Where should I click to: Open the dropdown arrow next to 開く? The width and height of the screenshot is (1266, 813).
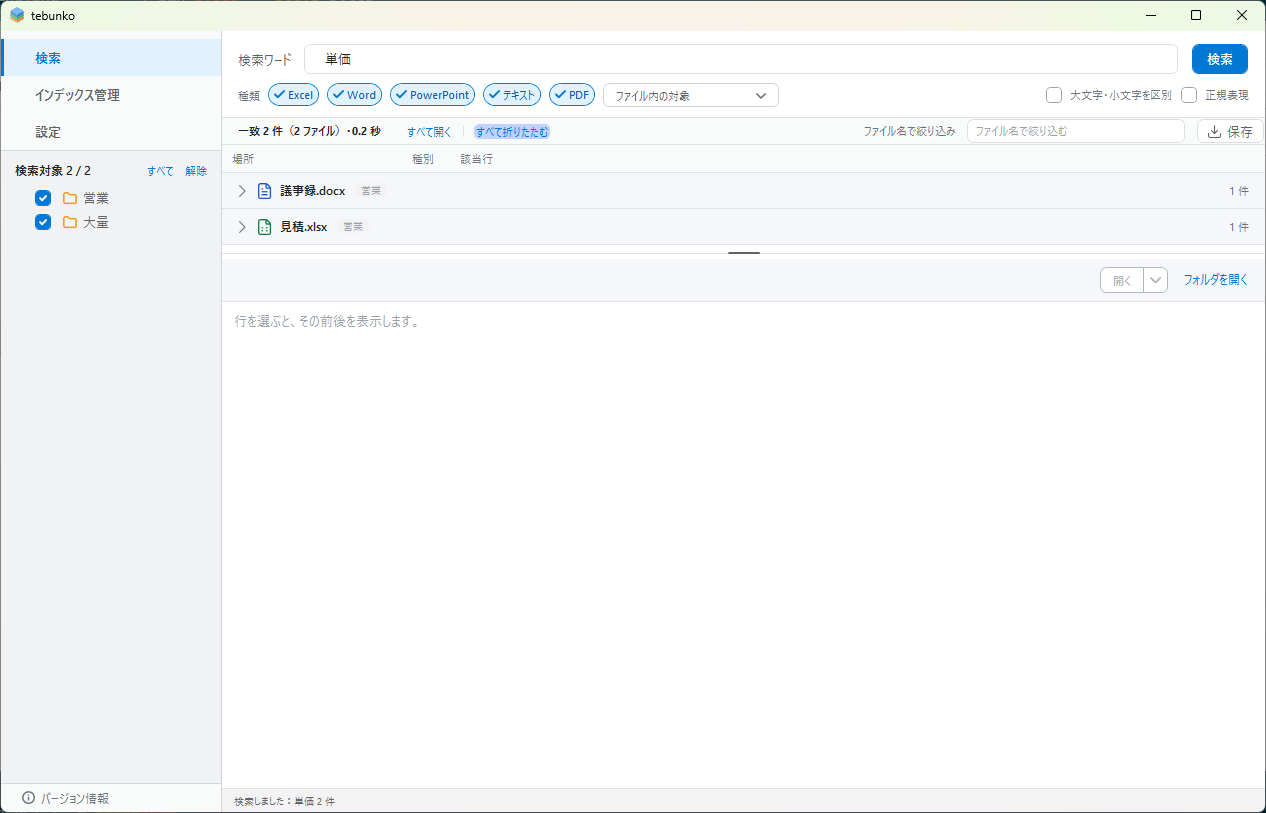(1156, 280)
